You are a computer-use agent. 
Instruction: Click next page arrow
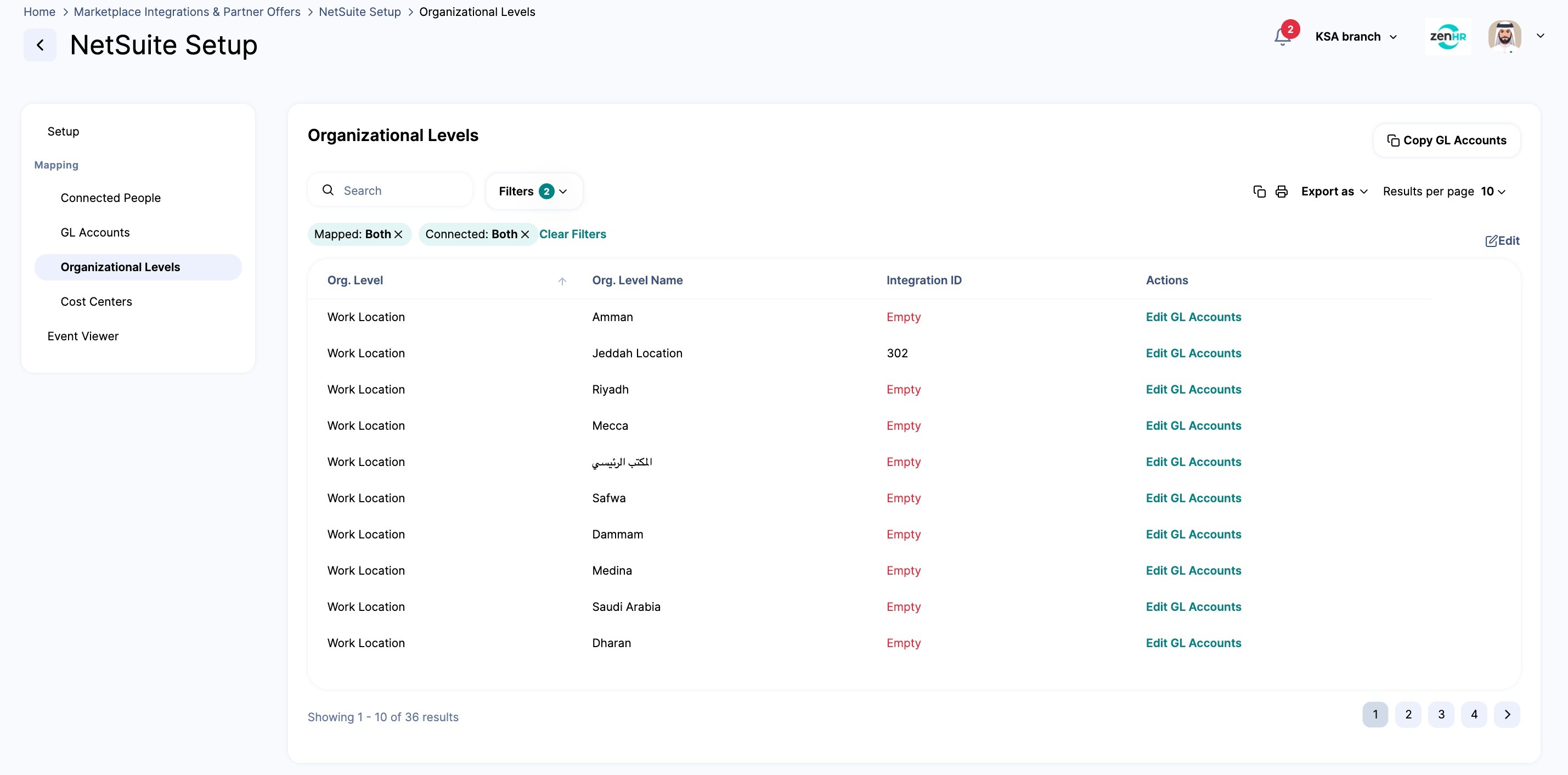(1507, 714)
